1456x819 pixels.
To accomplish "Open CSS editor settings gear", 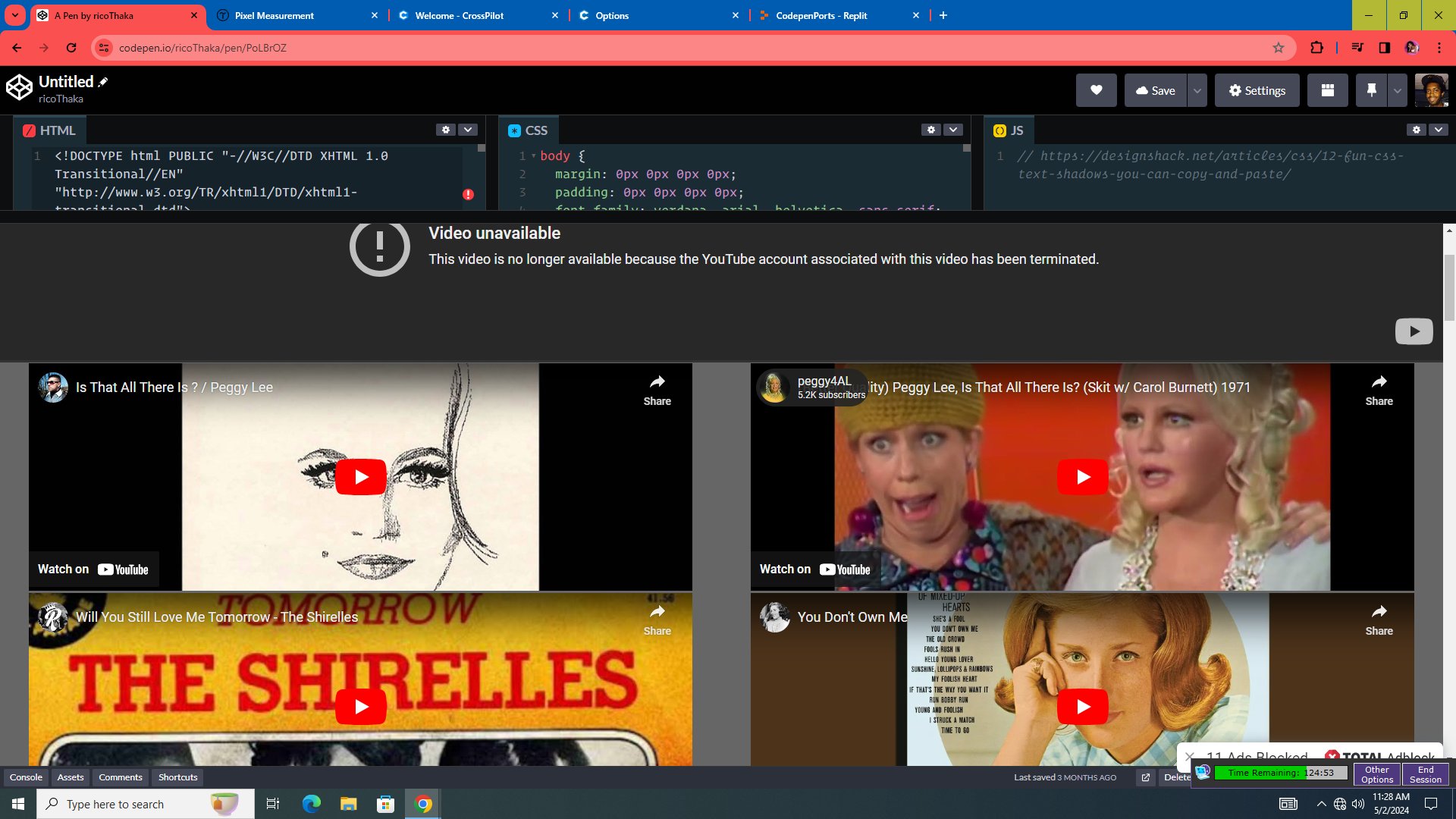I will tap(931, 130).
